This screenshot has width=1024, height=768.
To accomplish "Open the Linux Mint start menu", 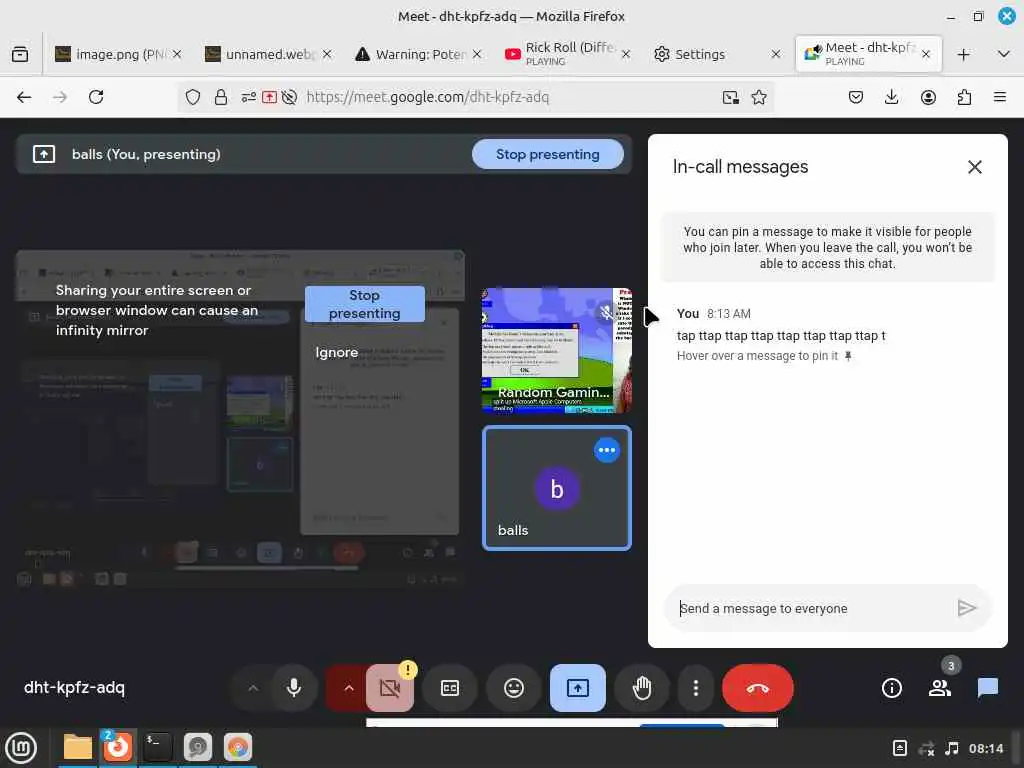I will pyautogui.click(x=21, y=748).
